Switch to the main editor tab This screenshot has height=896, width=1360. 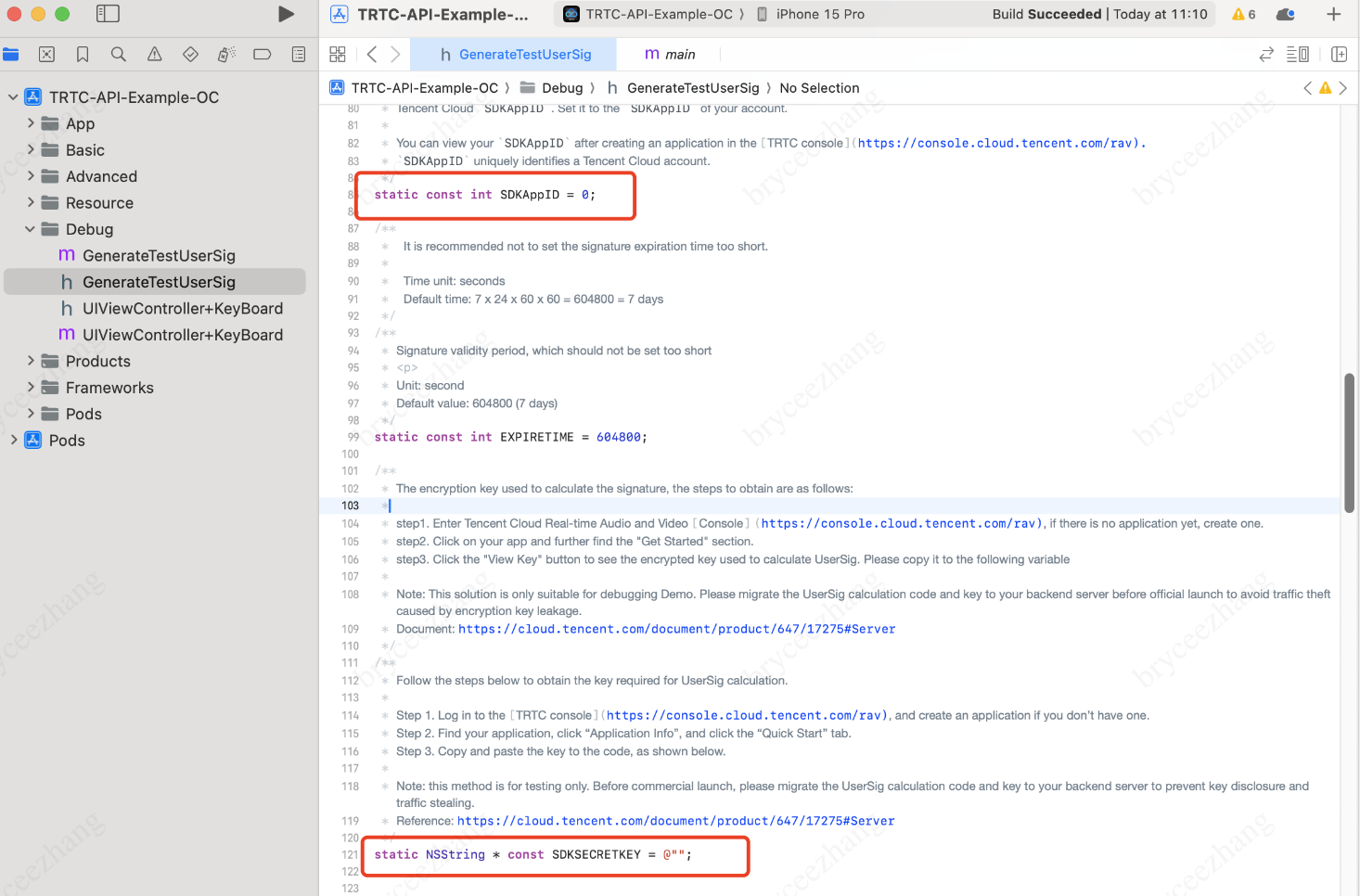click(669, 55)
